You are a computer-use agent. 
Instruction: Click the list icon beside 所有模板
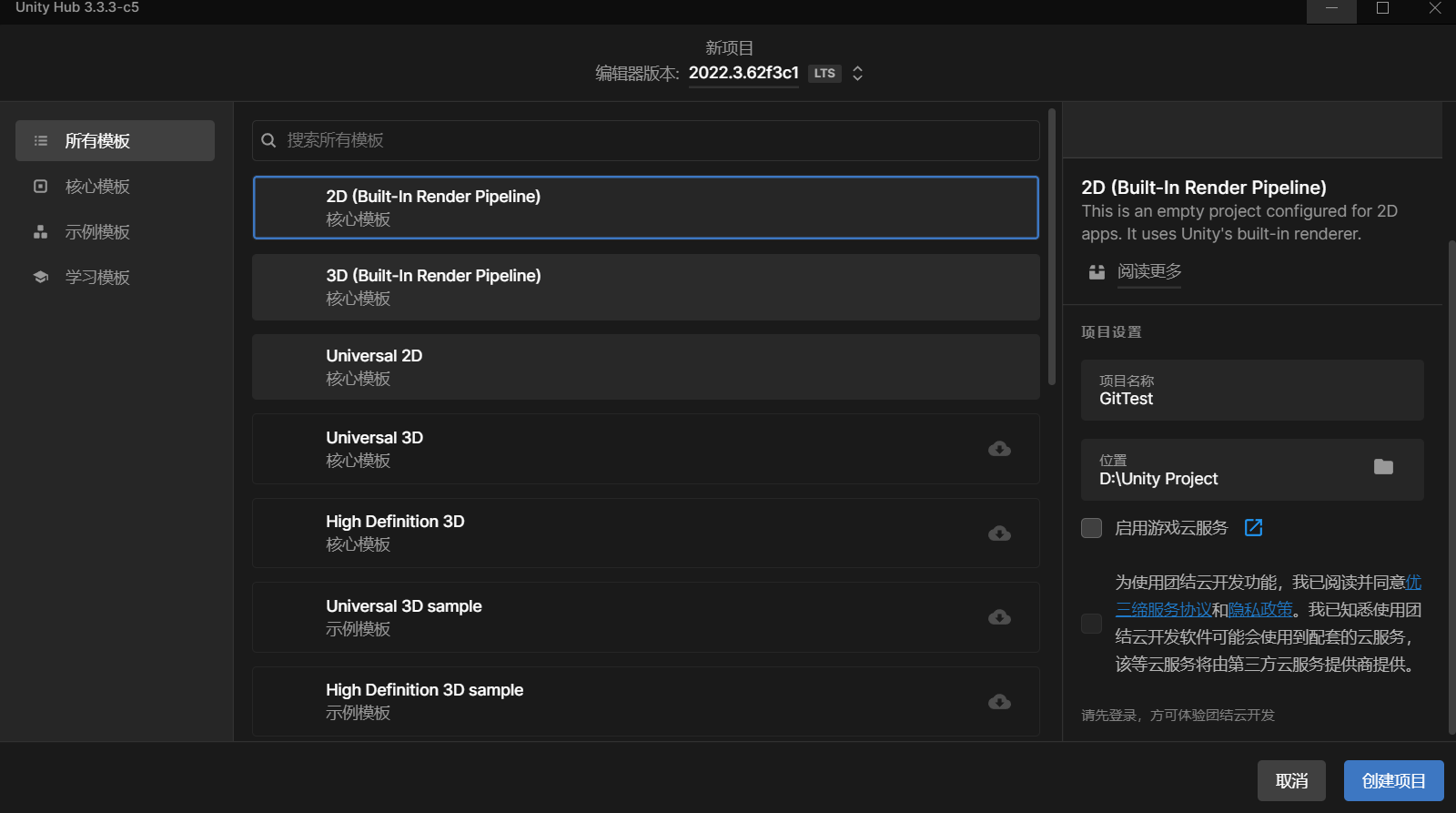(41, 141)
